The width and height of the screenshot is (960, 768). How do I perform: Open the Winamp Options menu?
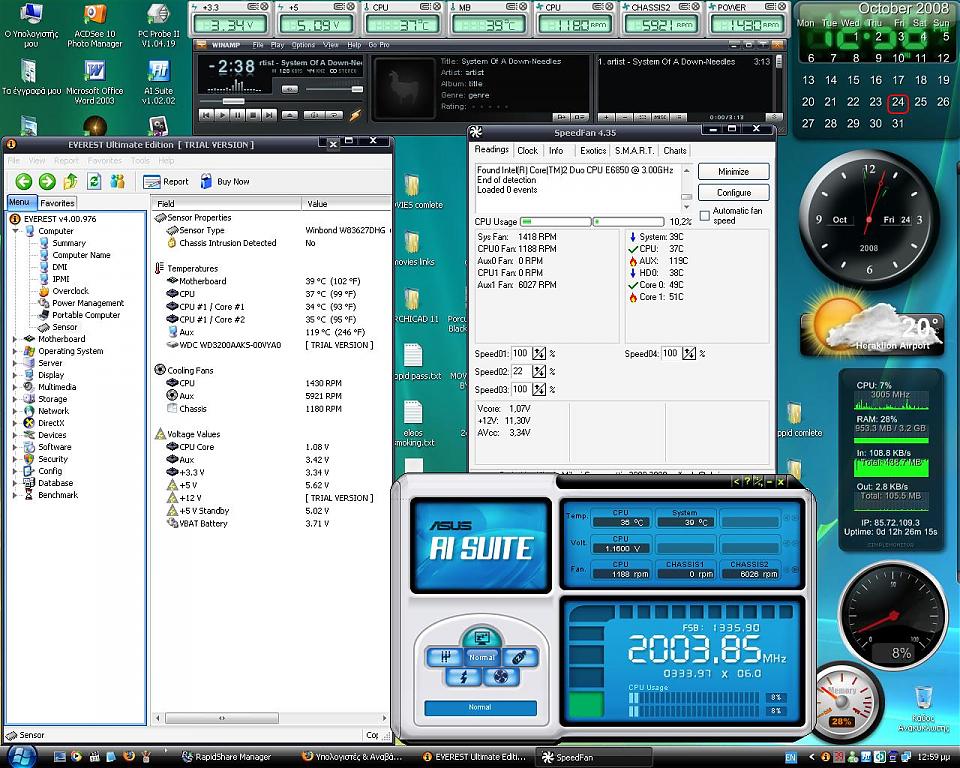click(303, 45)
